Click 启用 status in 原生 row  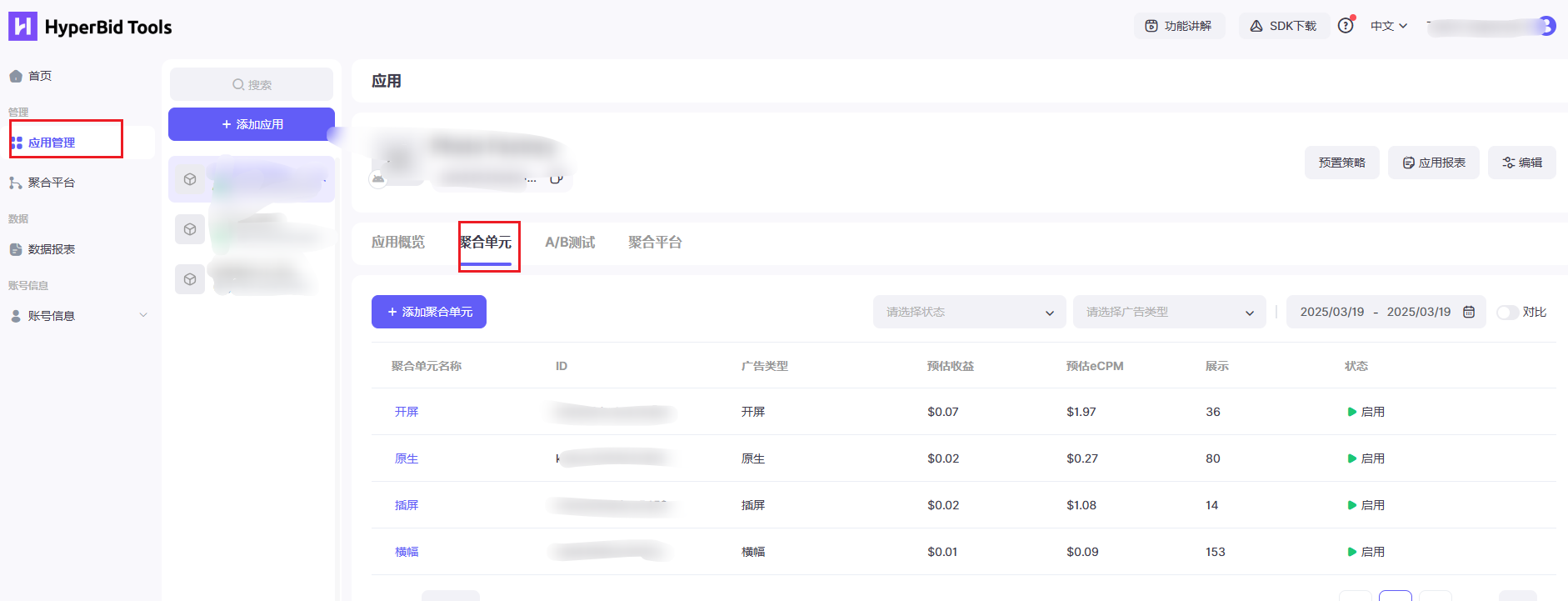click(x=1366, y=458)
